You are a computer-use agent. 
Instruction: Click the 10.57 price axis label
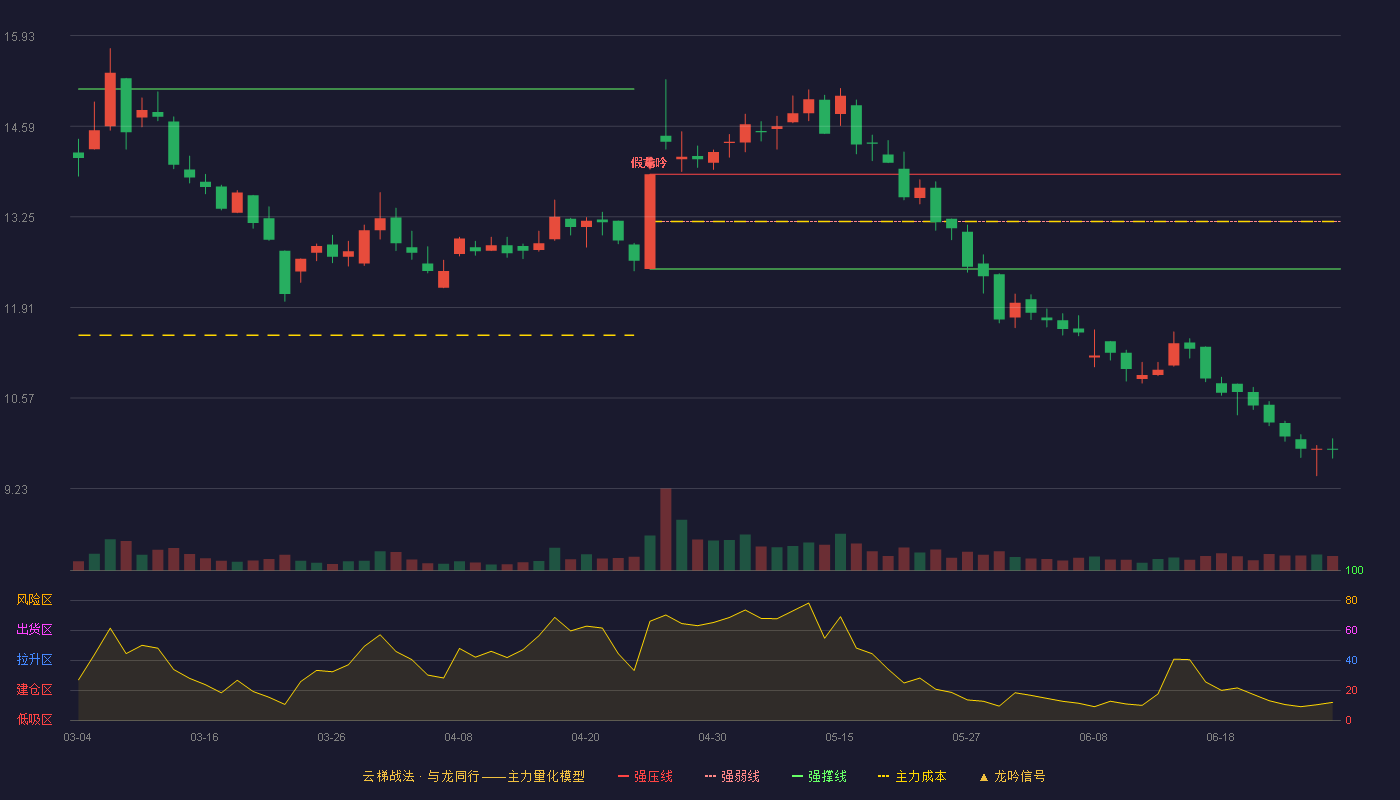tap(19, 399)
